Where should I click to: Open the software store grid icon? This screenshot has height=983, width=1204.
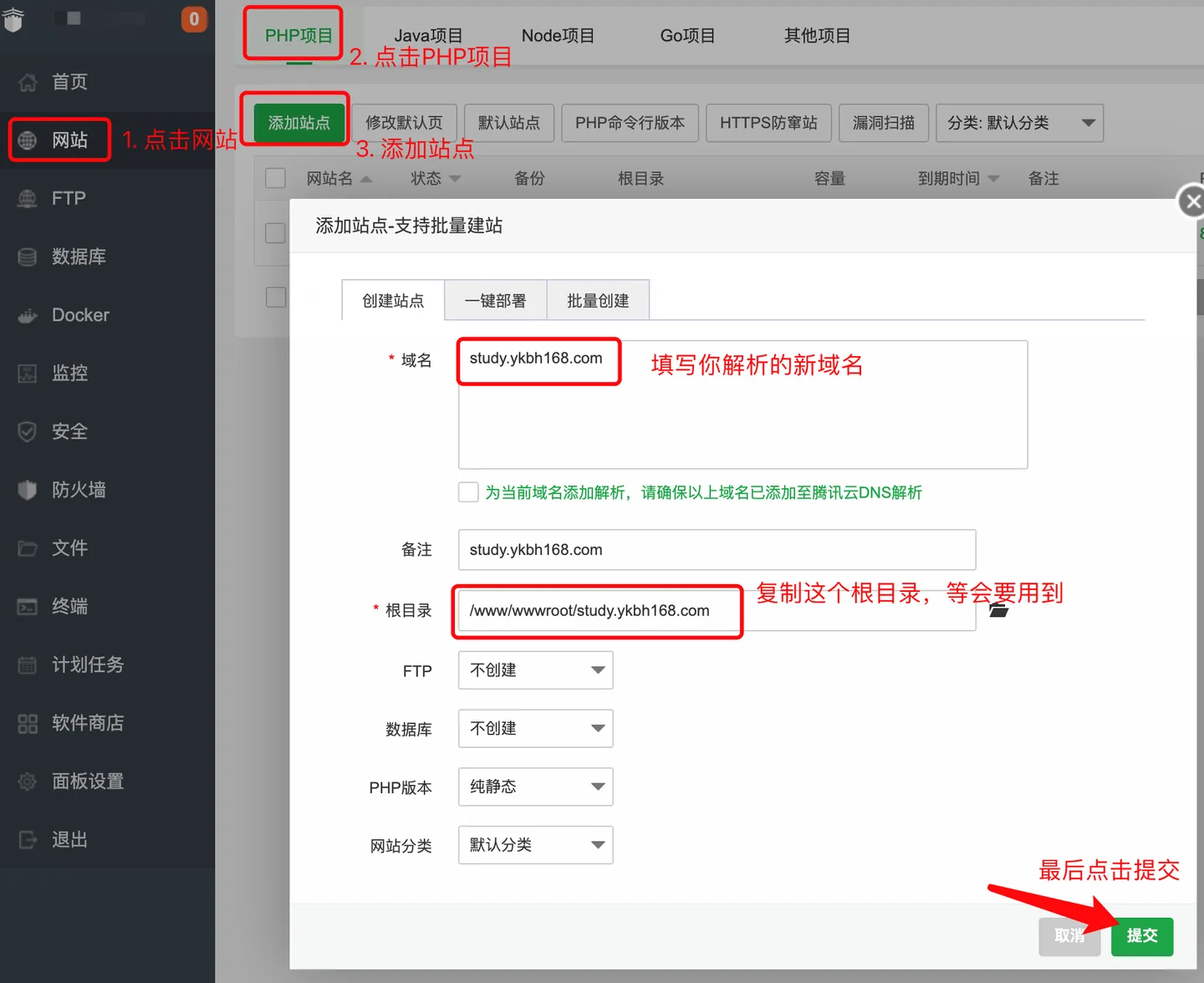pos(28,723)
